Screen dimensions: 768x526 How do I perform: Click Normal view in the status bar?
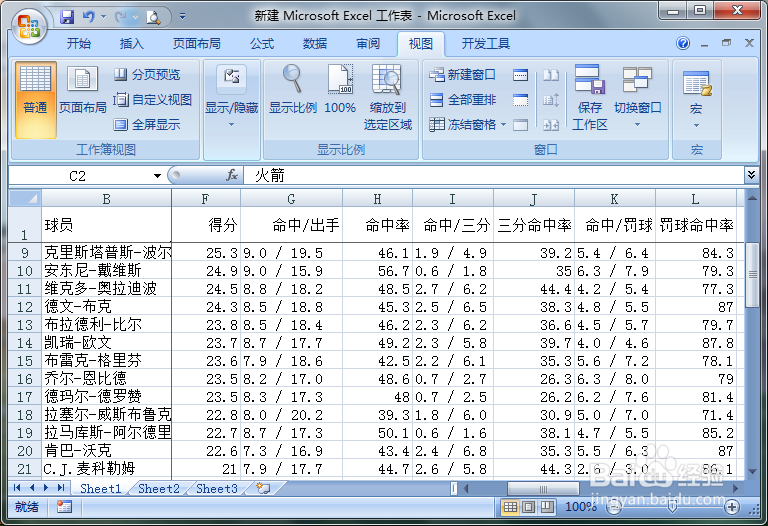point(510,507)
